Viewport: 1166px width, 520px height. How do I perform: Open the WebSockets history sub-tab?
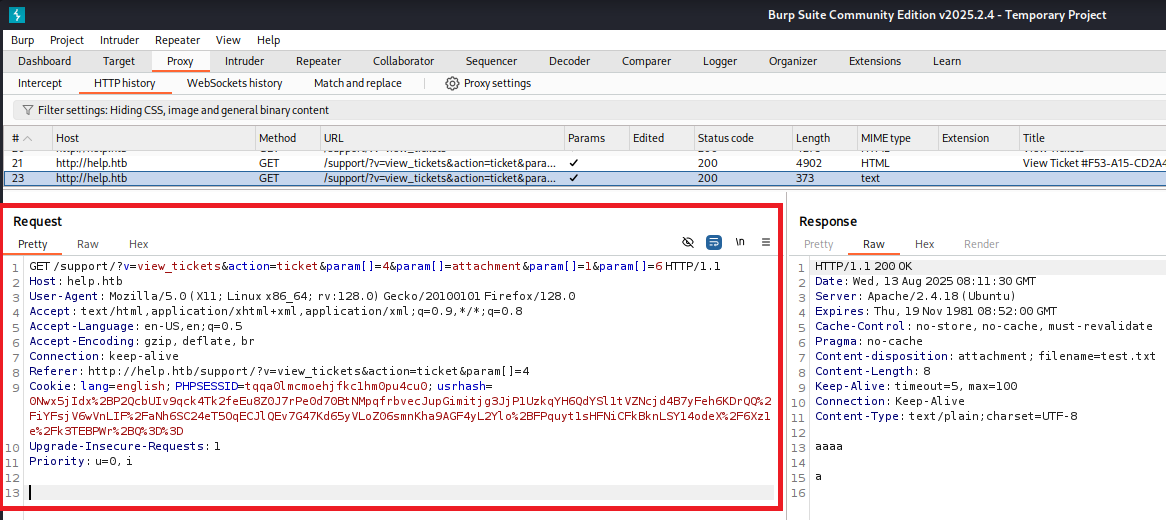tap(234, 83)
